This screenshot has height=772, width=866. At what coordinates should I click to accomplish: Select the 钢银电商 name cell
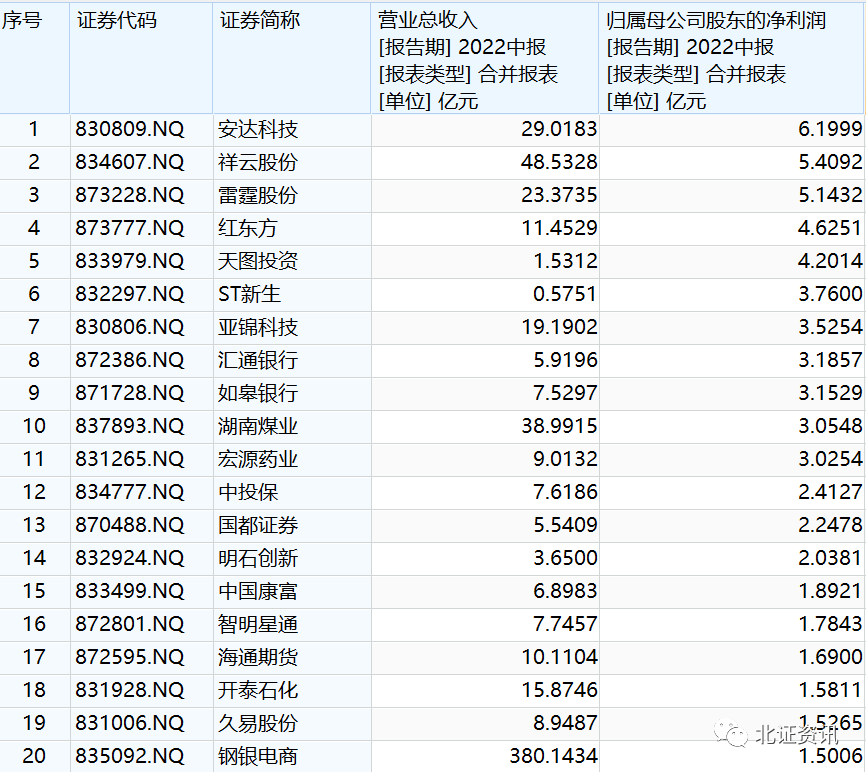pos(258,757)
